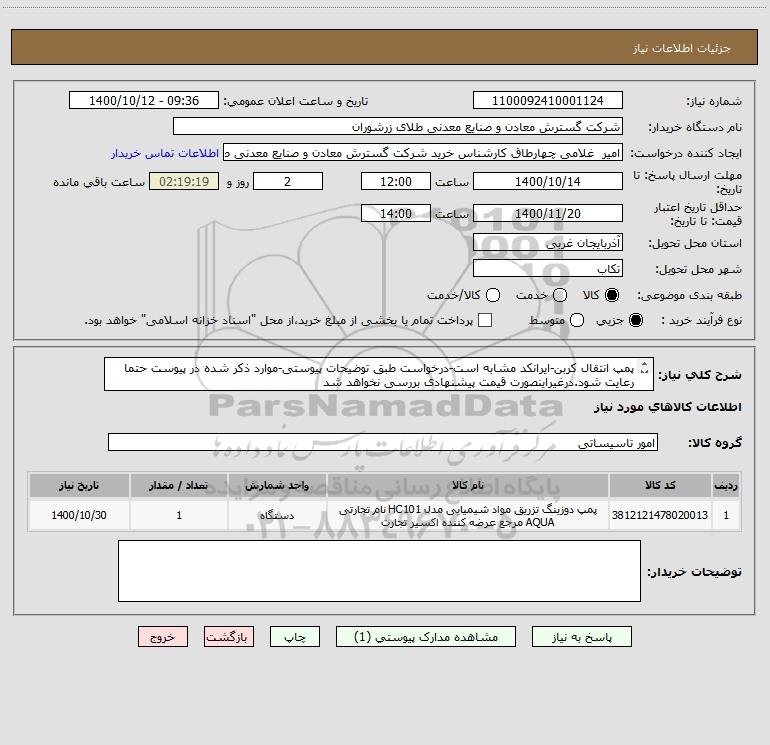770x745 pixels.
Task: Select the خدمت radio button
Action: point(560,295)
